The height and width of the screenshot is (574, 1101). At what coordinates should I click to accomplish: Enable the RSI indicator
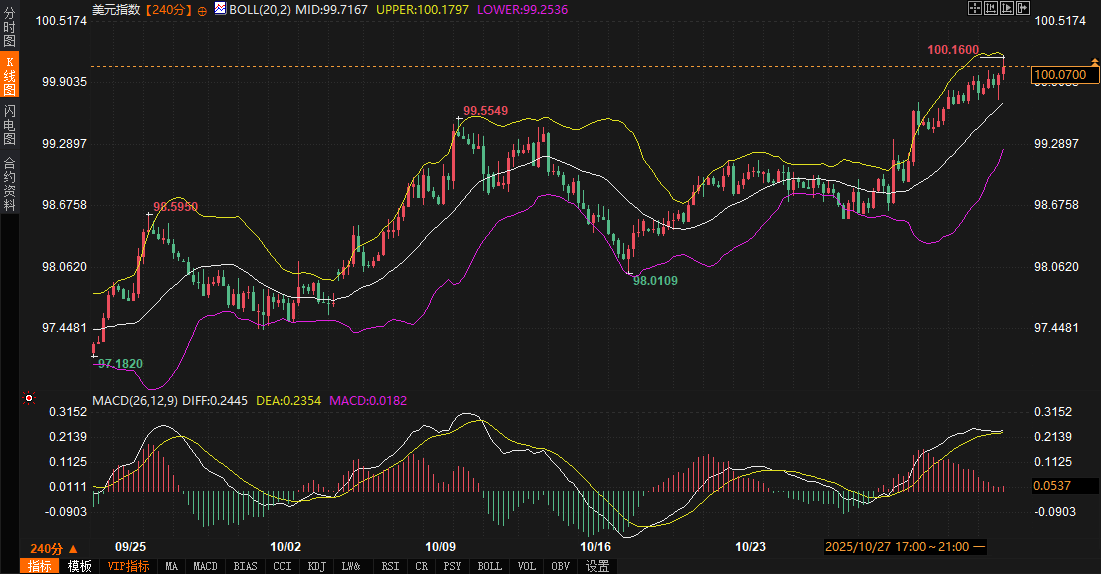pos(390,566)
